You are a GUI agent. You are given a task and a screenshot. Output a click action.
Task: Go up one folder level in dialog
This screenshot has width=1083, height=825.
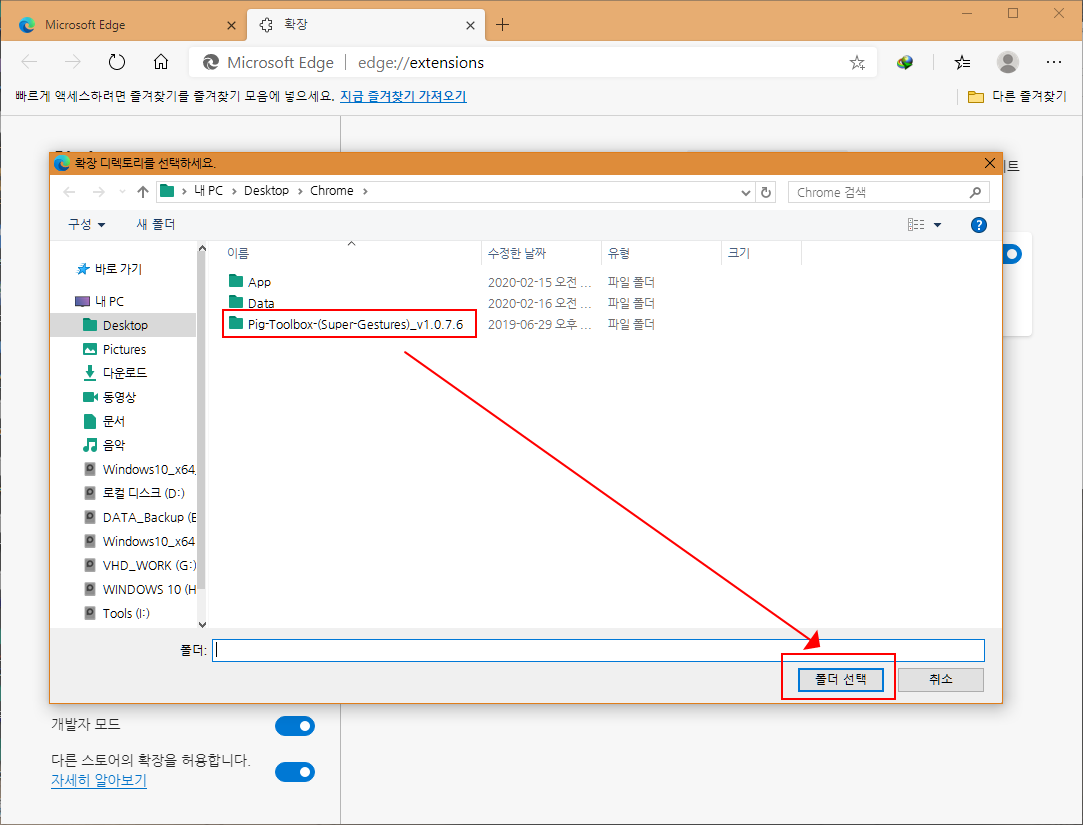[143, 192]
